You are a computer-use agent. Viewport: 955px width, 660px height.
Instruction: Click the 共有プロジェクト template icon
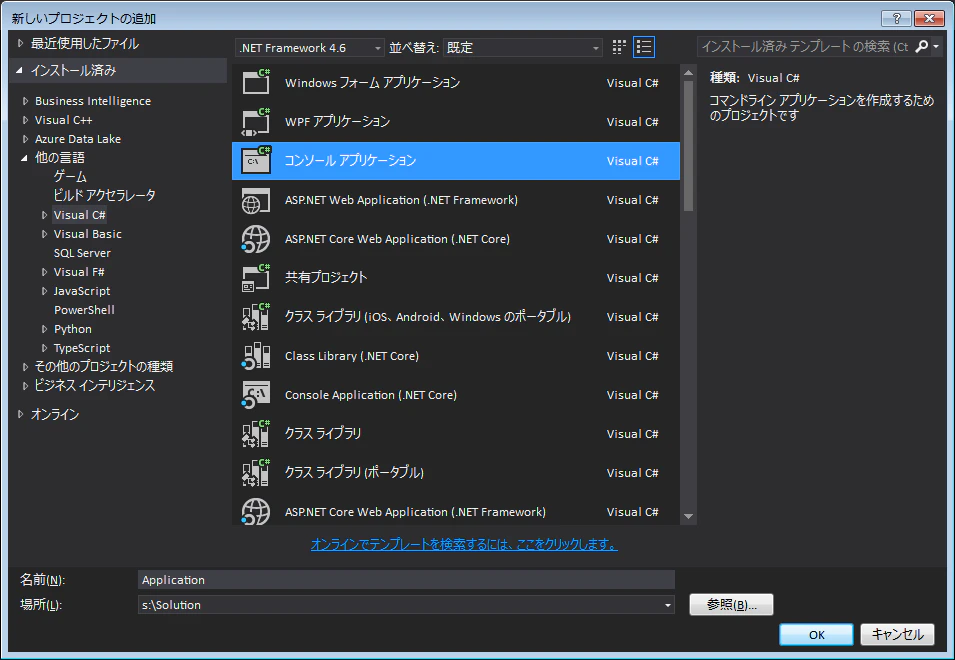pyautogui.click(x=256, y=278)
